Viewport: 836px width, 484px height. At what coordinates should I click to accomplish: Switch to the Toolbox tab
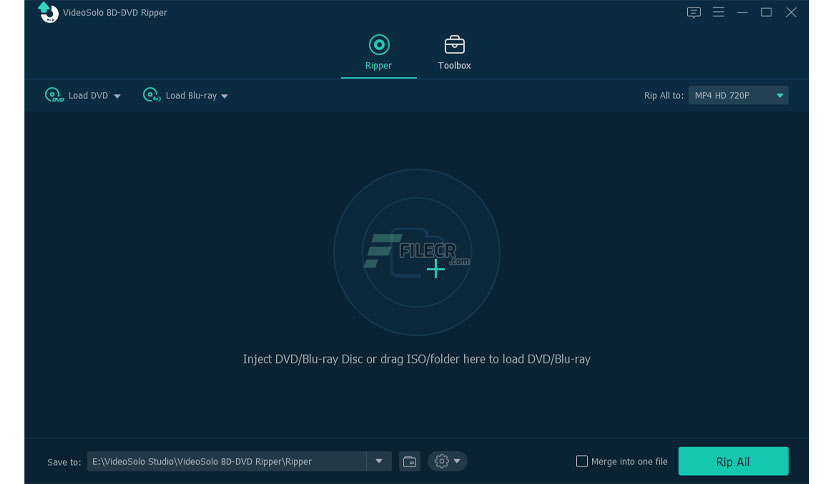[x=454, y=52]
